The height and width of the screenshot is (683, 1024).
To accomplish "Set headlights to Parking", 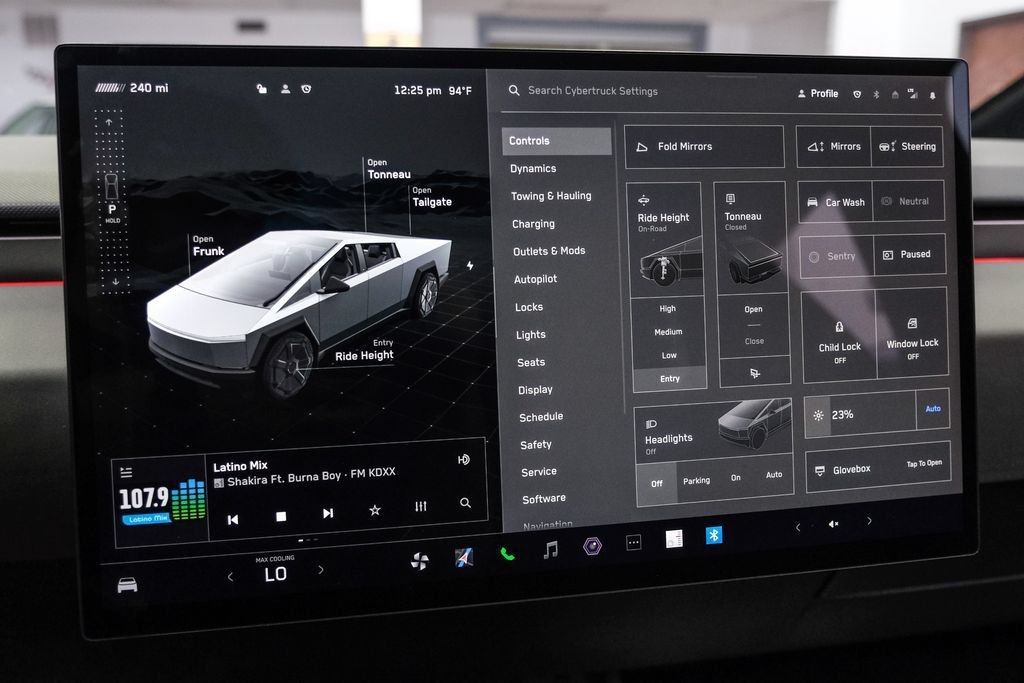I will pos(696,481).
